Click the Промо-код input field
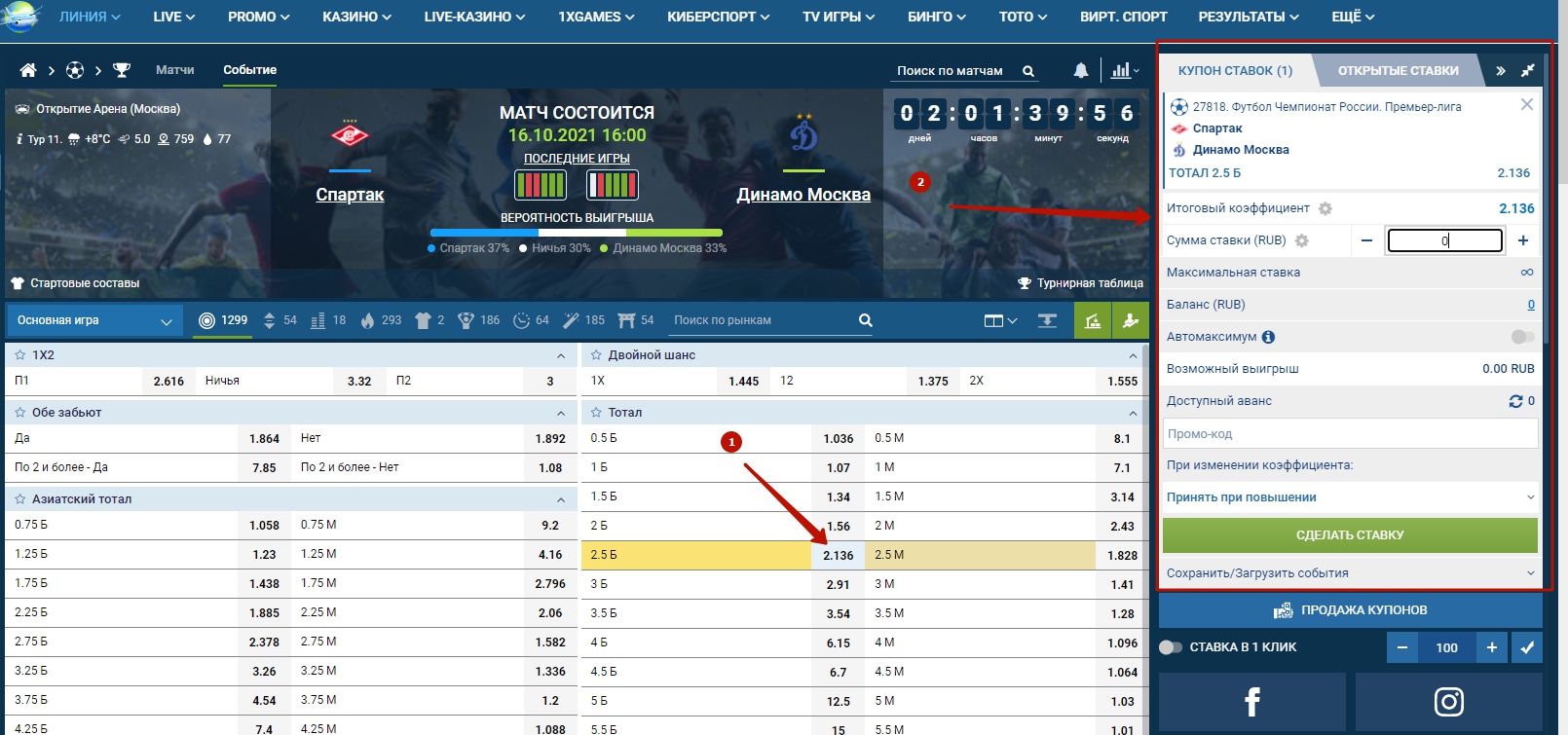This screenshot has width=1568, height=735. 1350,434
